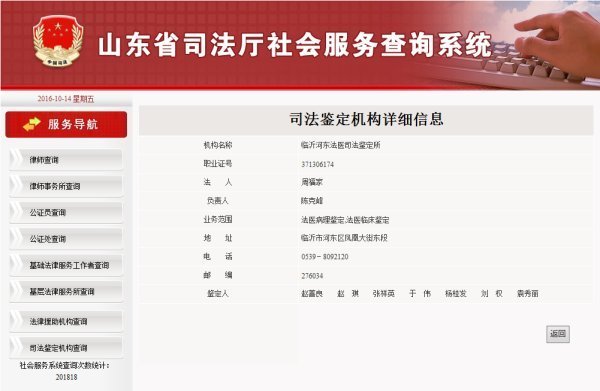Select appraiser name 张祥英

pos(383,294)
